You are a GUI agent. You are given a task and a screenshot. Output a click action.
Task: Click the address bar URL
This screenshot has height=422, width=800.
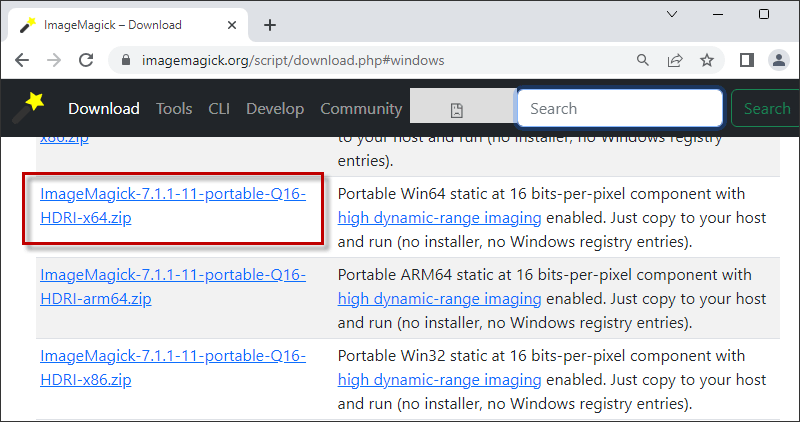(x=293, y=60)
